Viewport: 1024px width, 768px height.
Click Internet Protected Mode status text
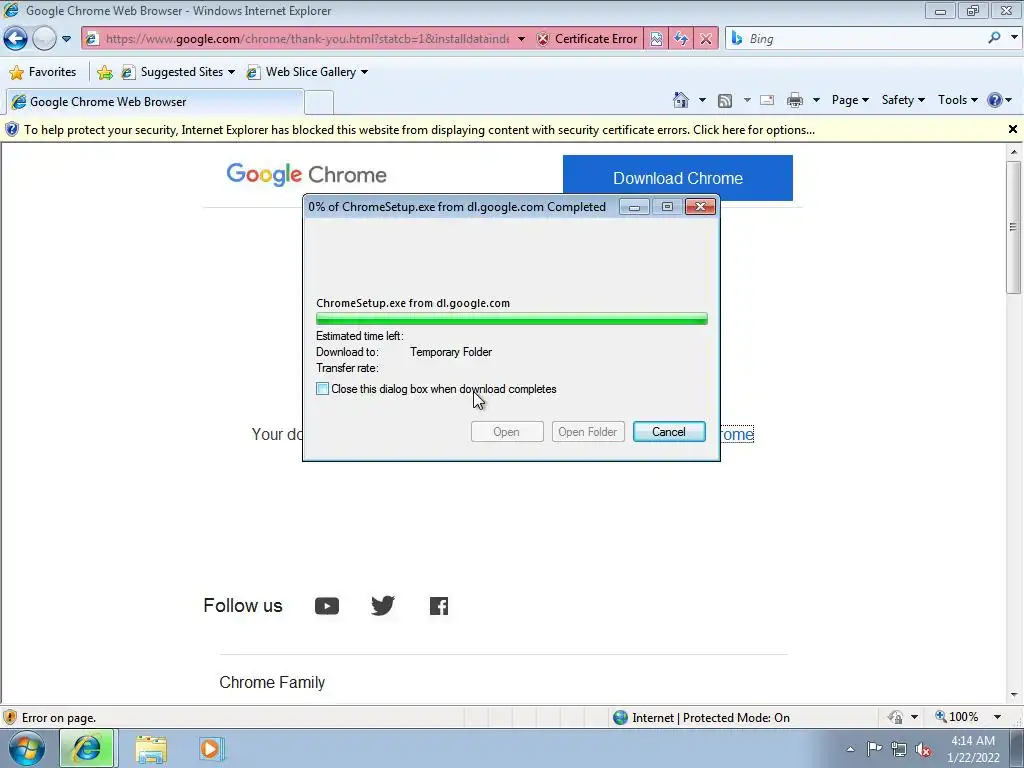coord(711,718)
